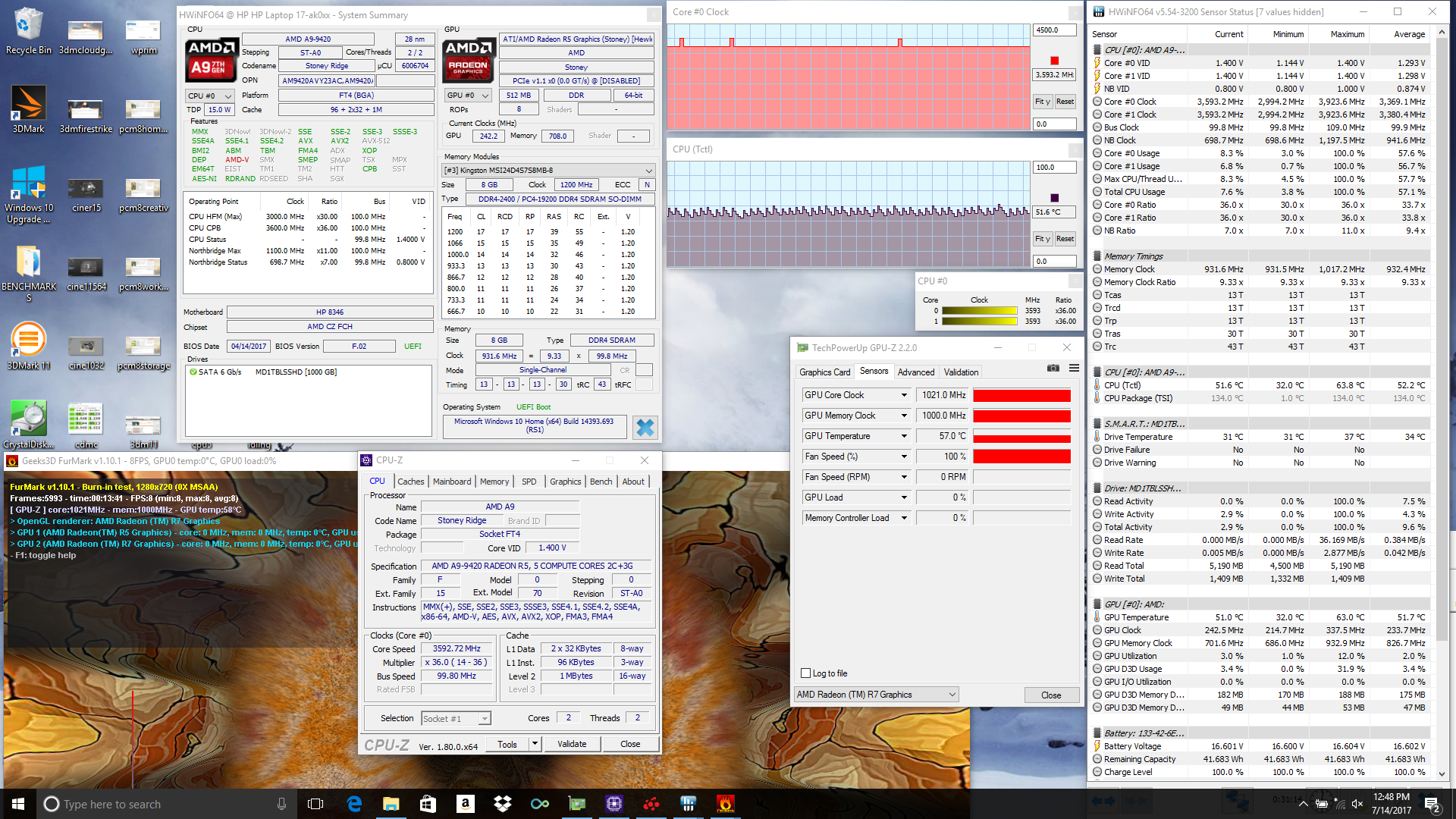Enable the Log to file checkbox in GPU-Z
Image resolution: width=1456 pixels, height=819 pixels.
(806, 673)
